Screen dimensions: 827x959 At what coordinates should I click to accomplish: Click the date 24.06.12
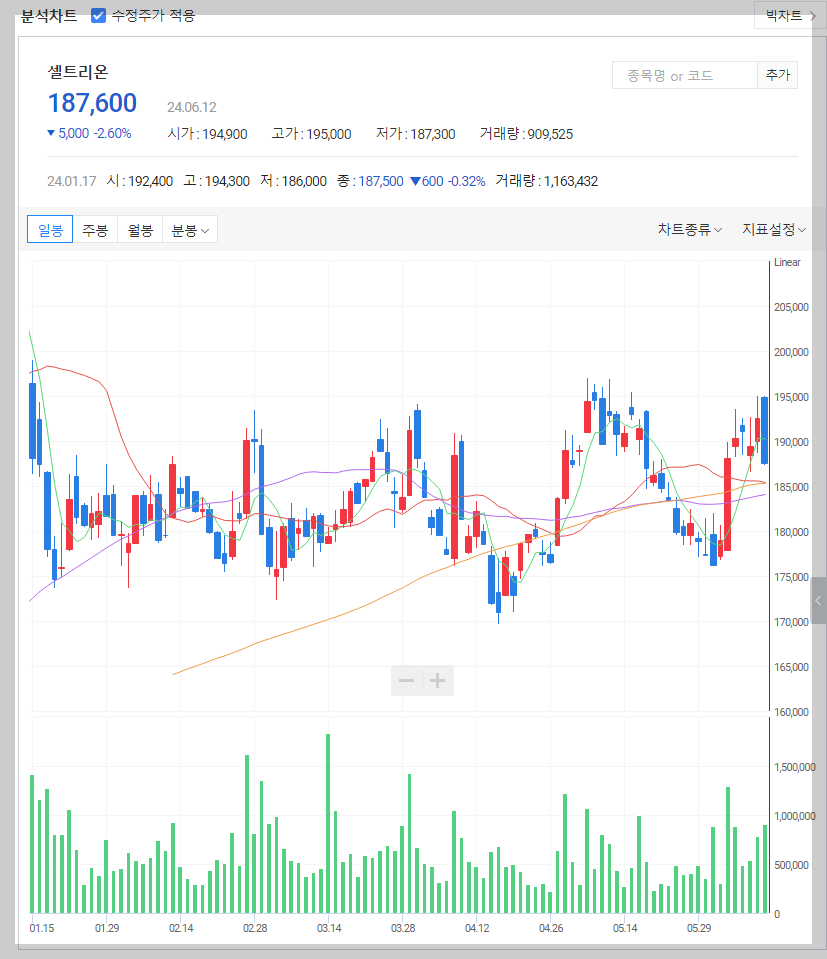pyautogui.click(x=192, y=107)
